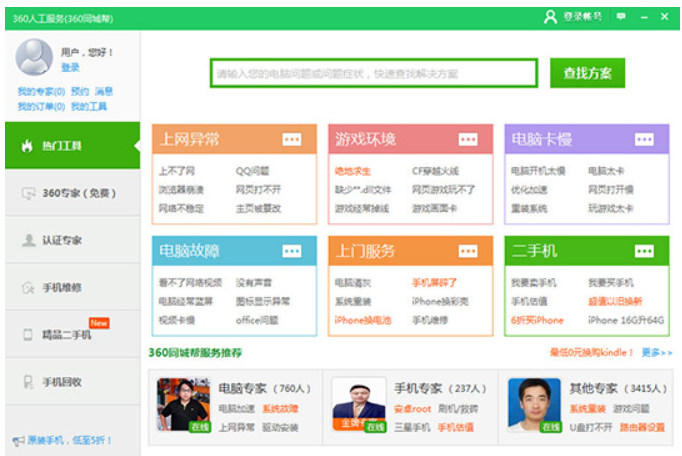Open the message icon in title bar
Image resolution: width=682 pixels, height=456 pixels.
coord(621,17)
